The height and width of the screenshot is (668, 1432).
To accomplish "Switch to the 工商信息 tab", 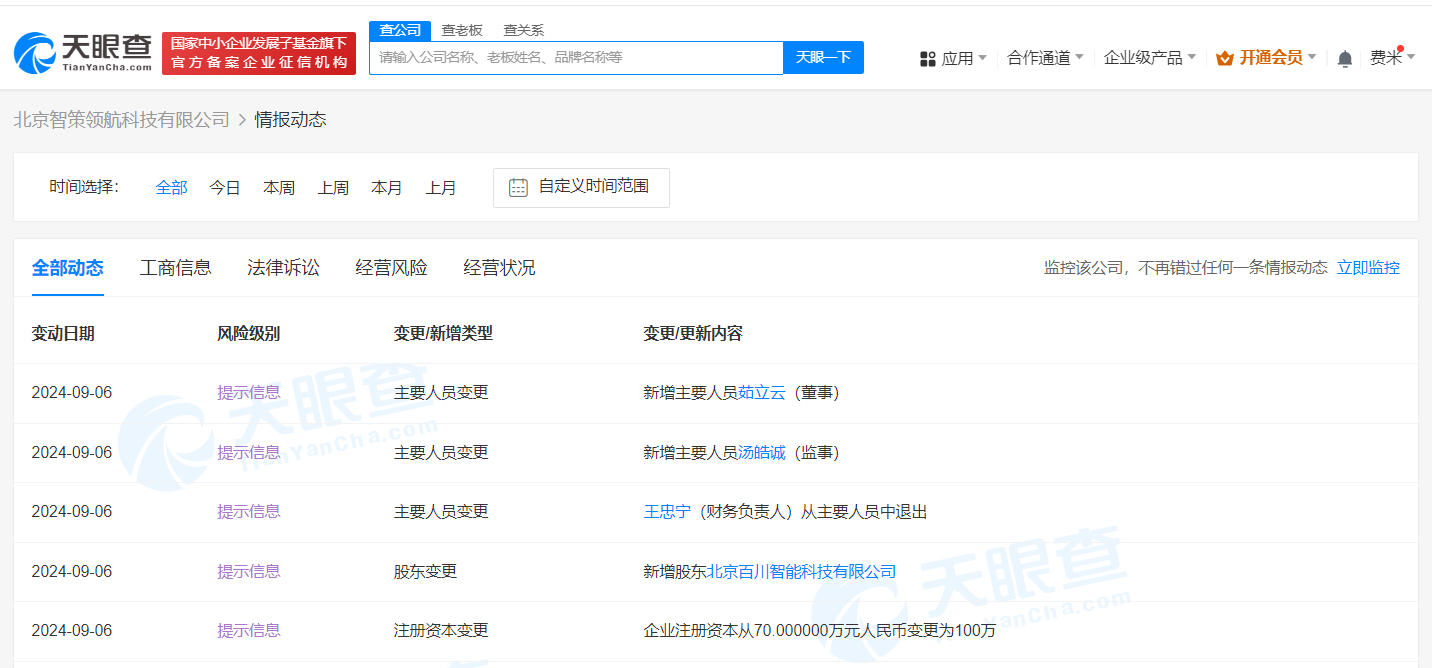I will 176,268.
